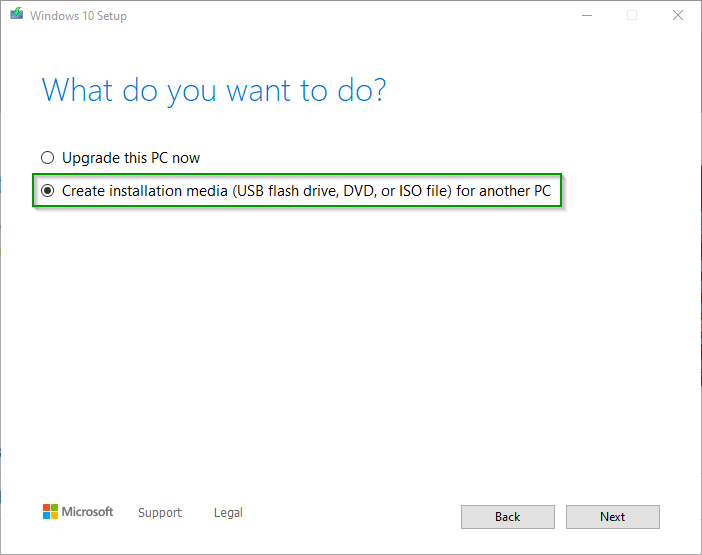Image resolution: width=702 pixels, height=555 pixels.
Task: Click the maximize button in the title bar
Action: (x=632, y=15)
